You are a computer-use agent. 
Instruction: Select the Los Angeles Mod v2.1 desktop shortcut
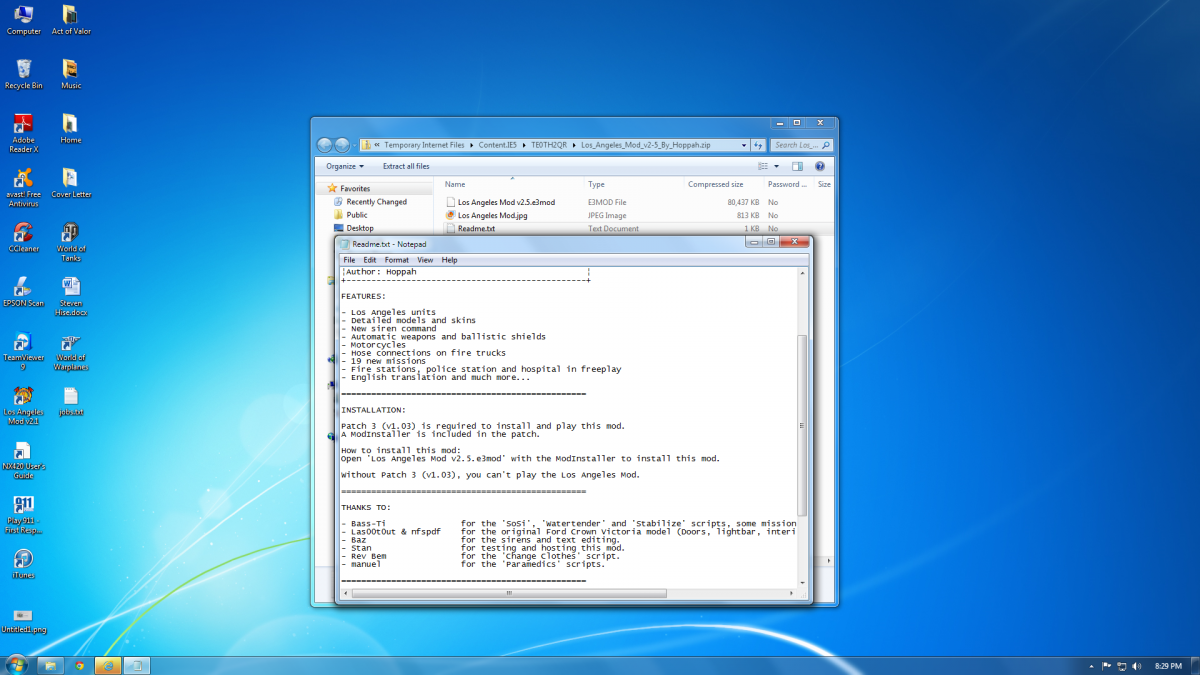pos(23,405)
